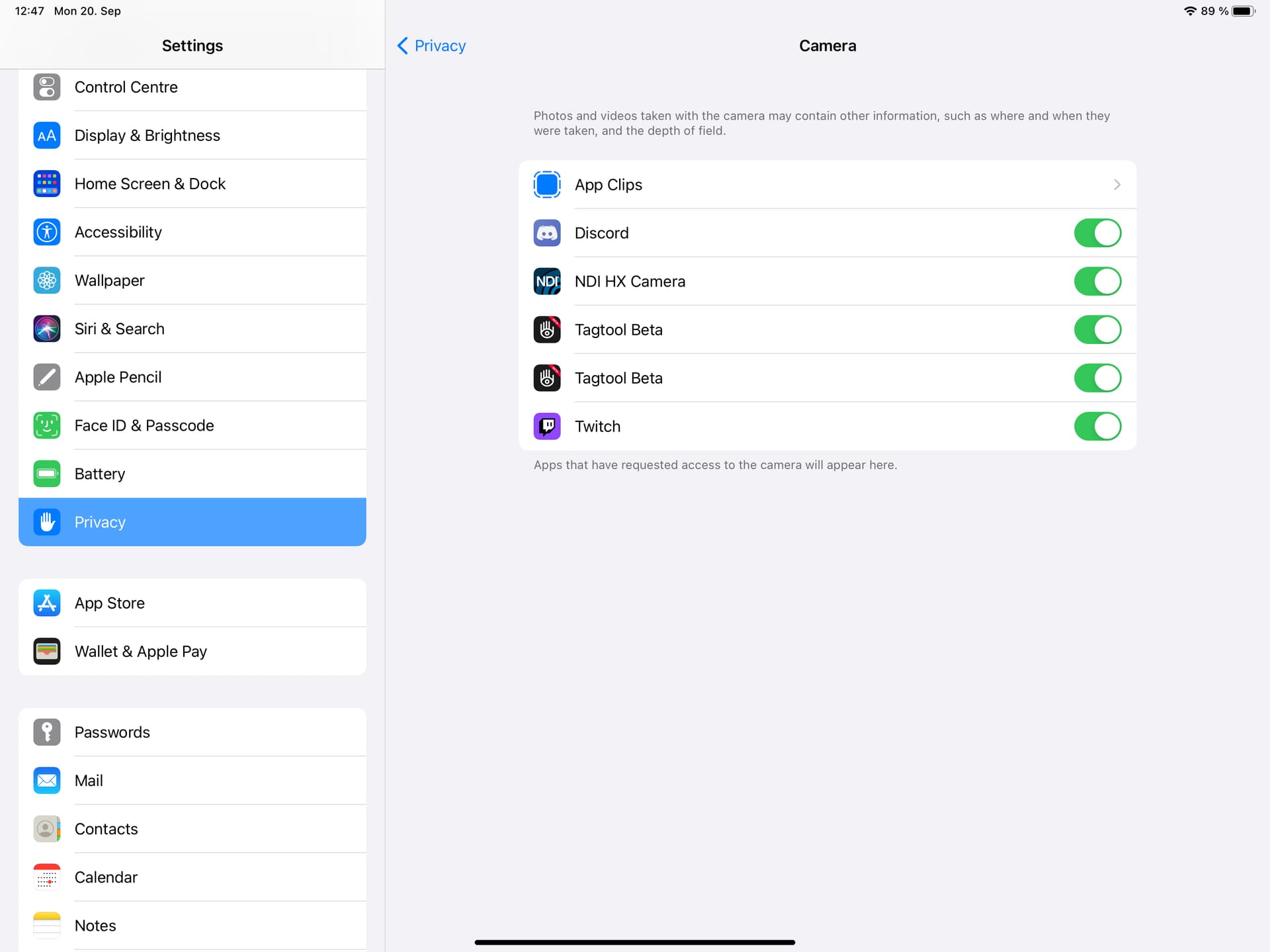Click the Discord app icon
This screenshot has height=952, width=1270.
click(x=546, y=233)
